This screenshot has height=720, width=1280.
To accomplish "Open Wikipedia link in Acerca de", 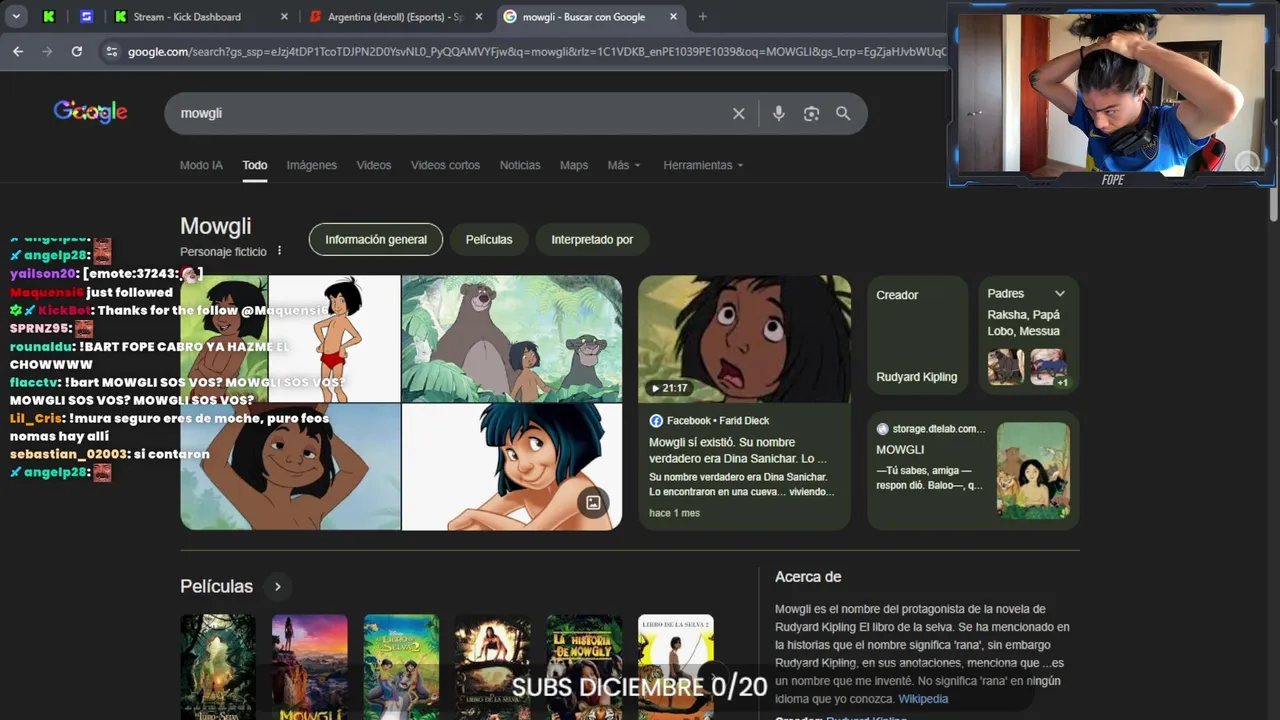I will coord(923,699).
